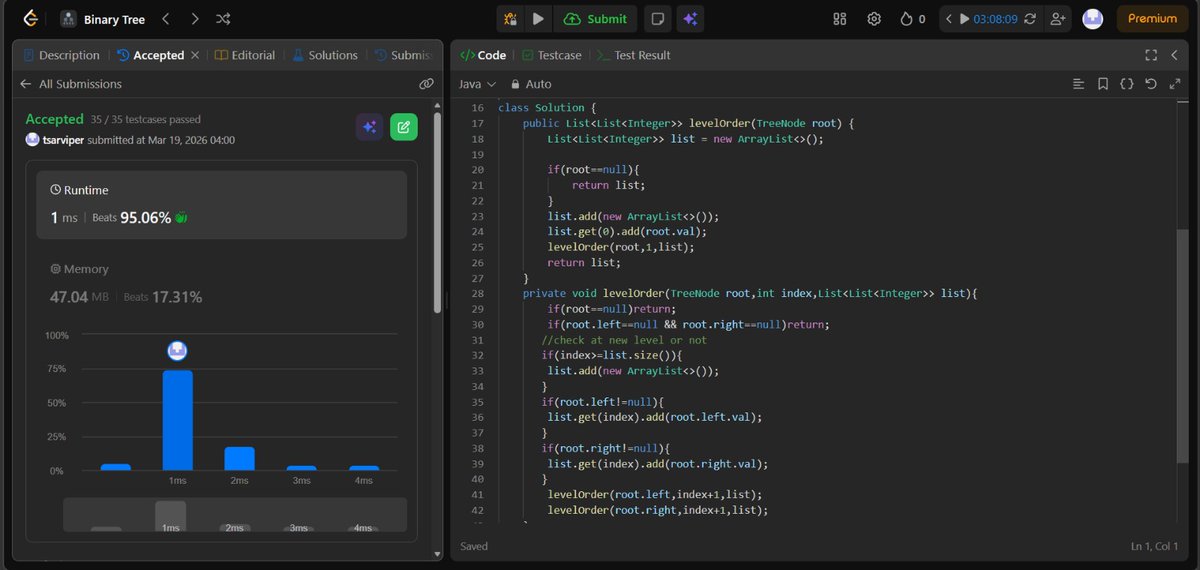Select the Memory stats card
Screen dimensions: 1200x570
(222, 283)
